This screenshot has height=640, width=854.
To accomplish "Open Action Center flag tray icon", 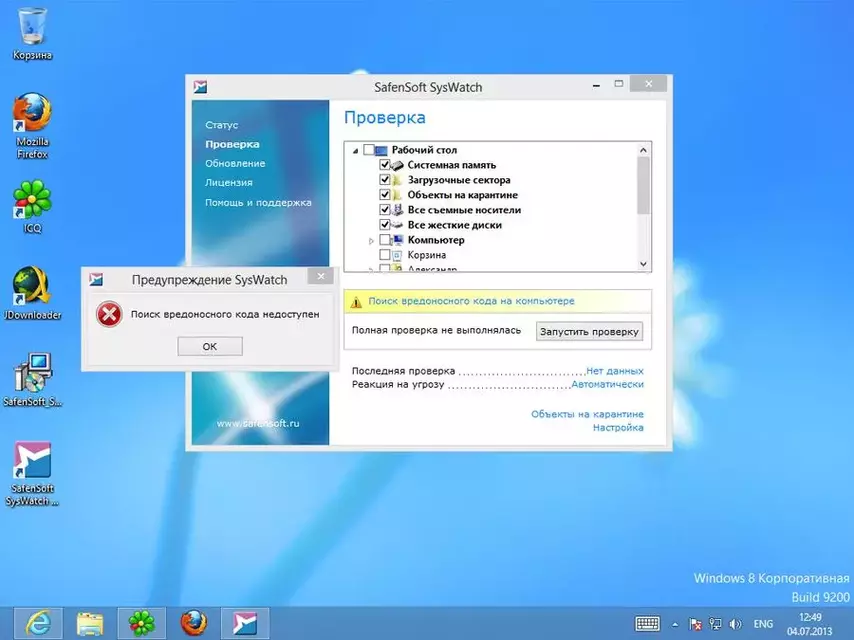I will 695,624.
